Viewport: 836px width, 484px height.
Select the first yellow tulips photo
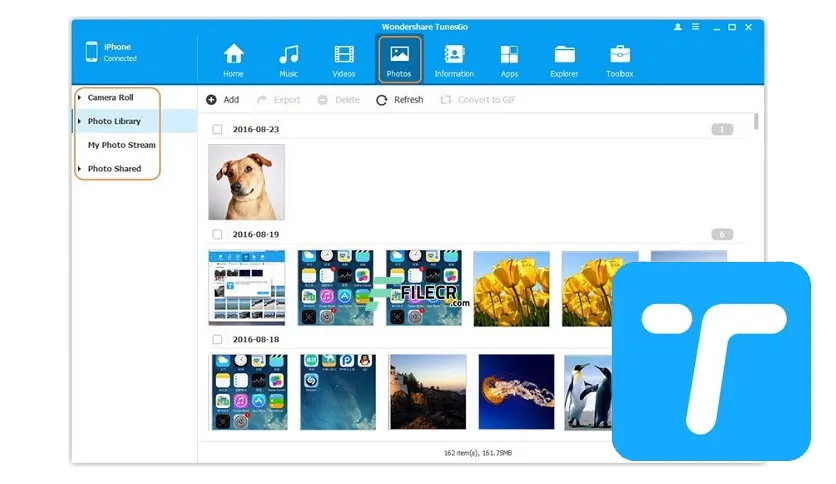(x=511, y=288)
